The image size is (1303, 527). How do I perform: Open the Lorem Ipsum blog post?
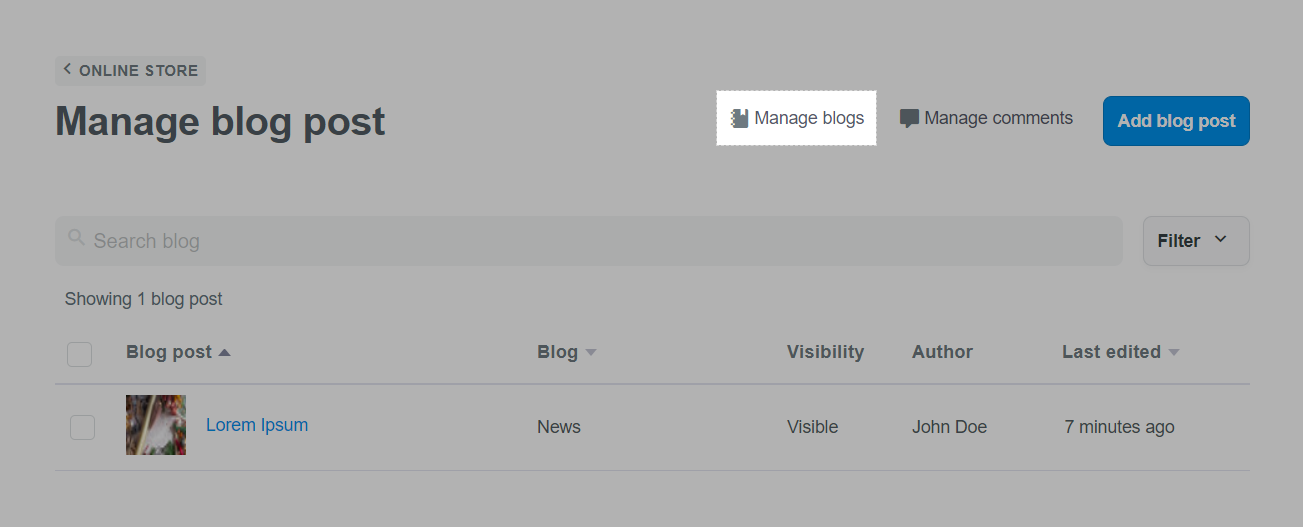coord(257,425)
